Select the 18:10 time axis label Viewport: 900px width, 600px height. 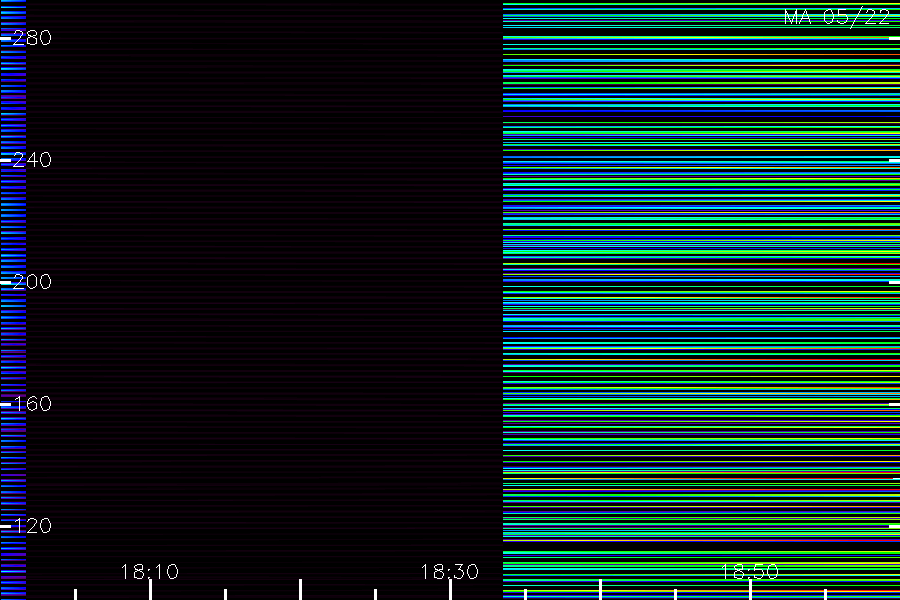pyautogui.click(x=150, y=572)
